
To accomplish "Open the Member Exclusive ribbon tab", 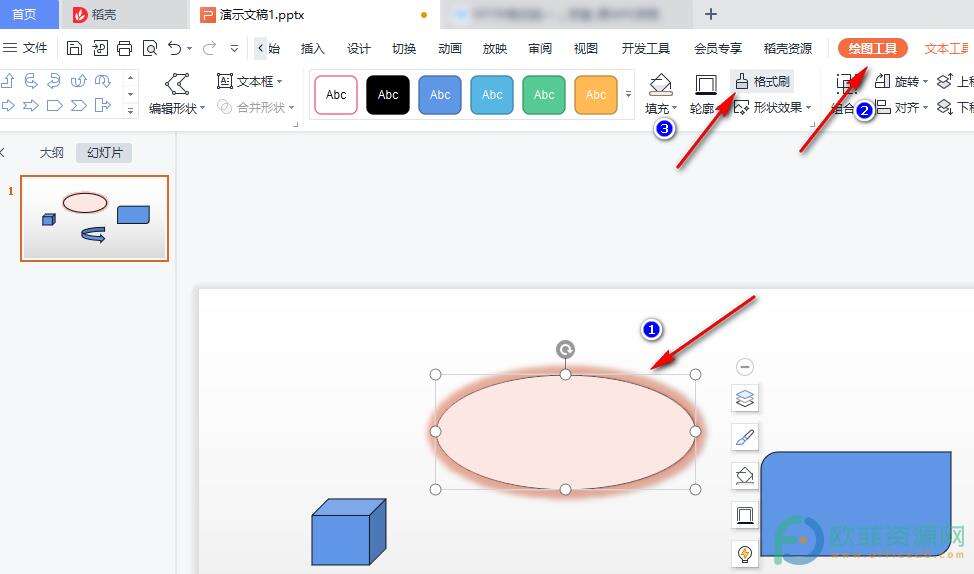I will (x=718, y=48).
